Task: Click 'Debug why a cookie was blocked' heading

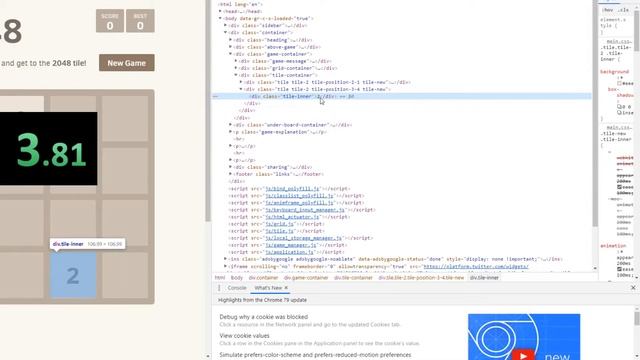Action: click(264, 317)
